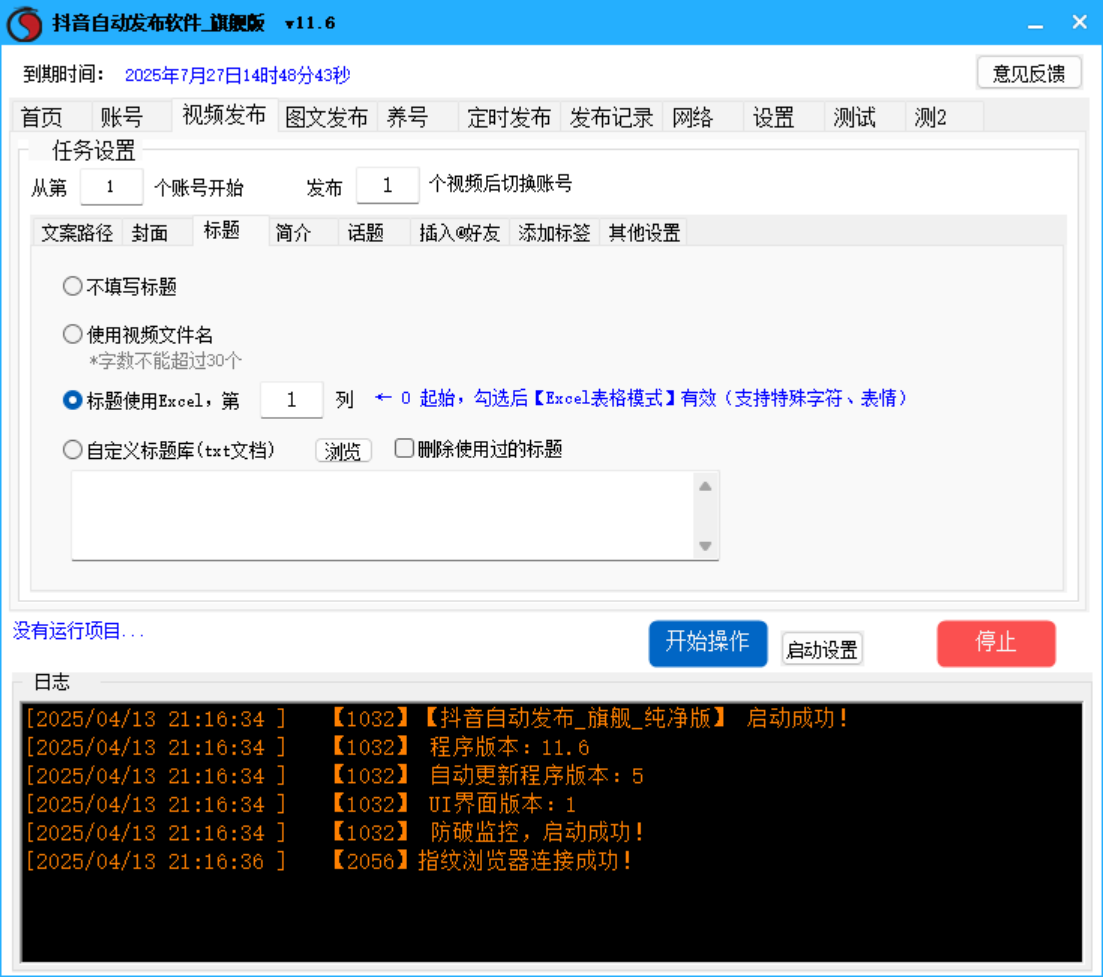Image resolution: width=1103 pixels, height=977 pixels.
Task: Open the 图文发布 tab
Action: [x=327, y=117]
